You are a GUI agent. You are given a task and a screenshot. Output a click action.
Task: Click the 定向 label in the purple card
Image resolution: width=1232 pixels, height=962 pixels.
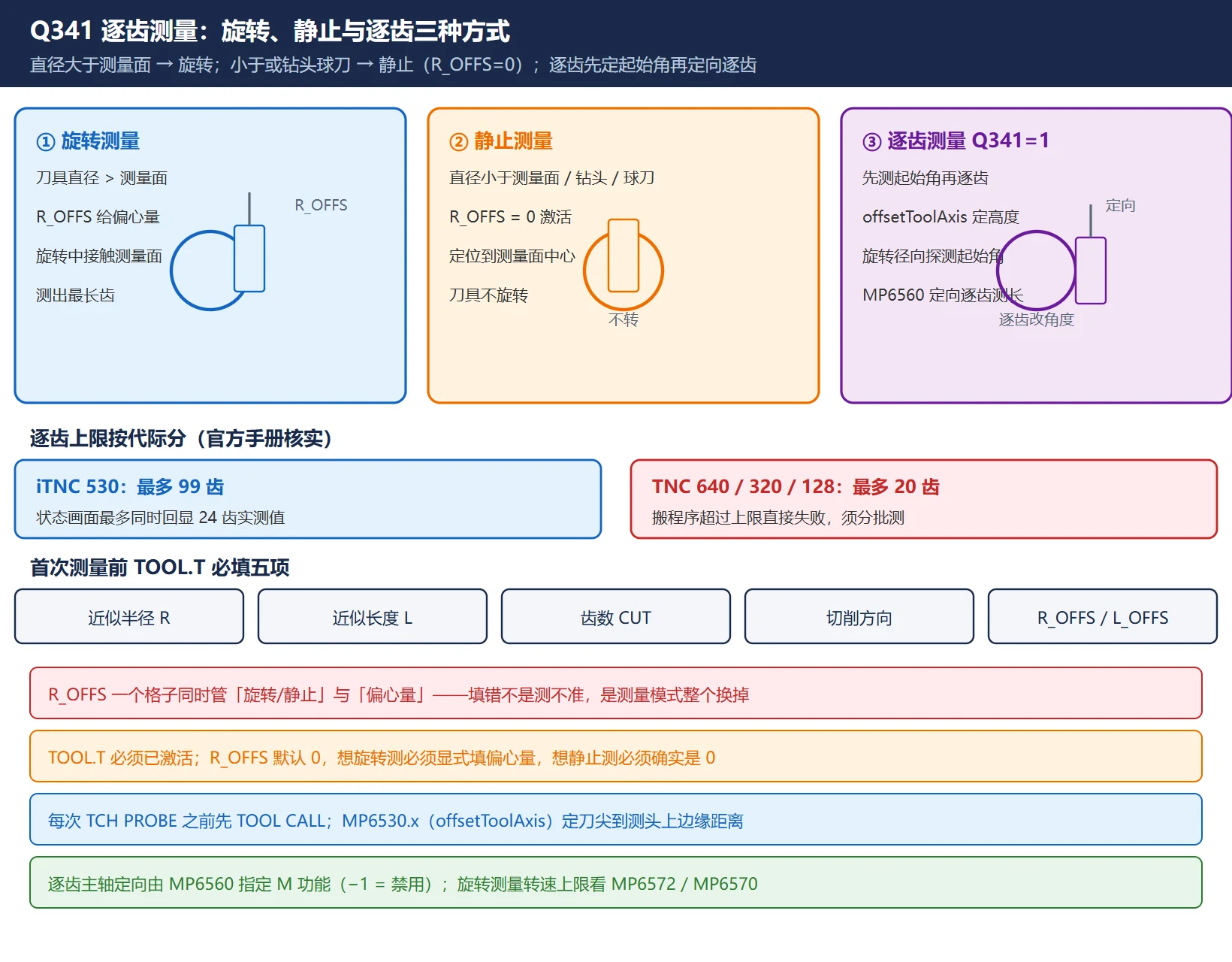click(x=1121, y=205)
